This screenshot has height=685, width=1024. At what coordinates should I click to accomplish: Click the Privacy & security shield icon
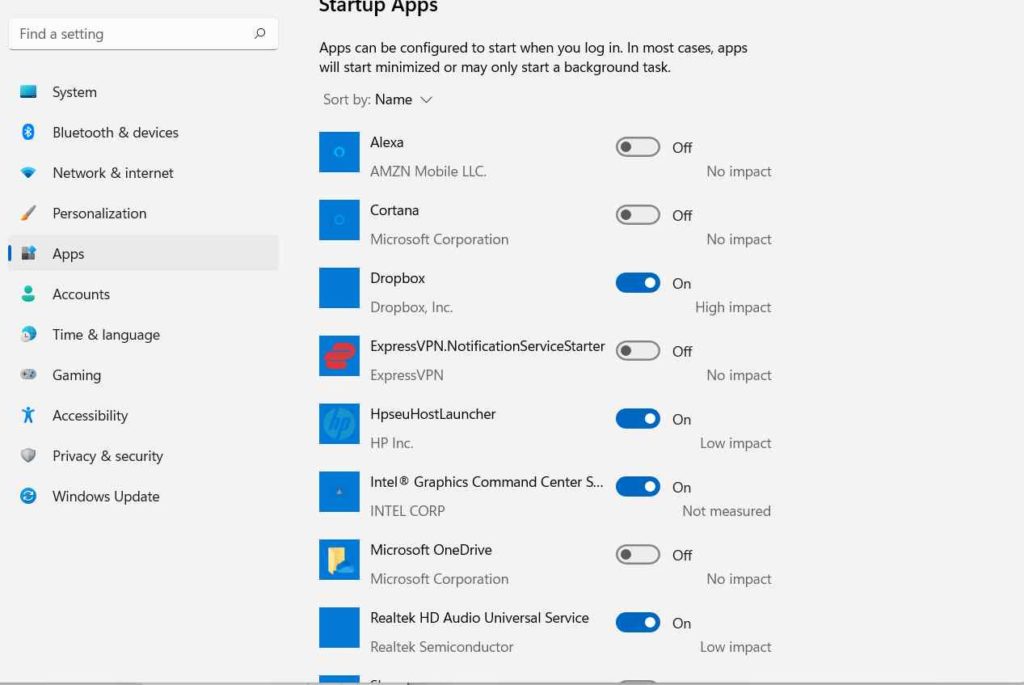(x=28, y=456)
